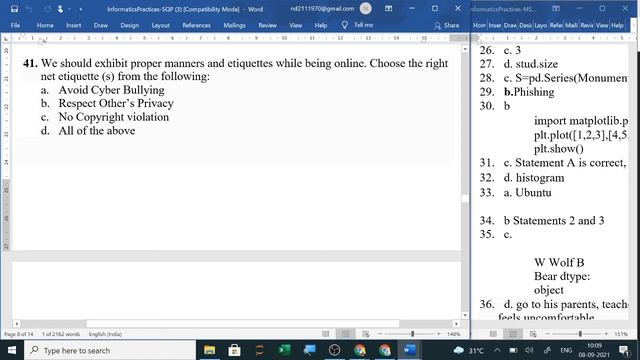Viewport: 640px width, 360px height.
Task: Open the Draw tab in left window
Action: pyautogui.click(x=100, y=25)
